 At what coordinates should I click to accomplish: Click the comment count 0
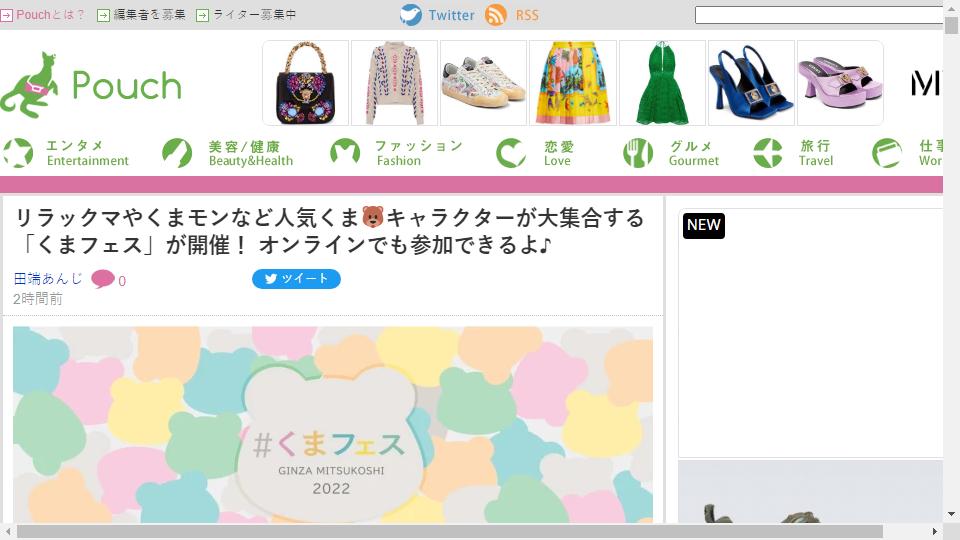122,281
